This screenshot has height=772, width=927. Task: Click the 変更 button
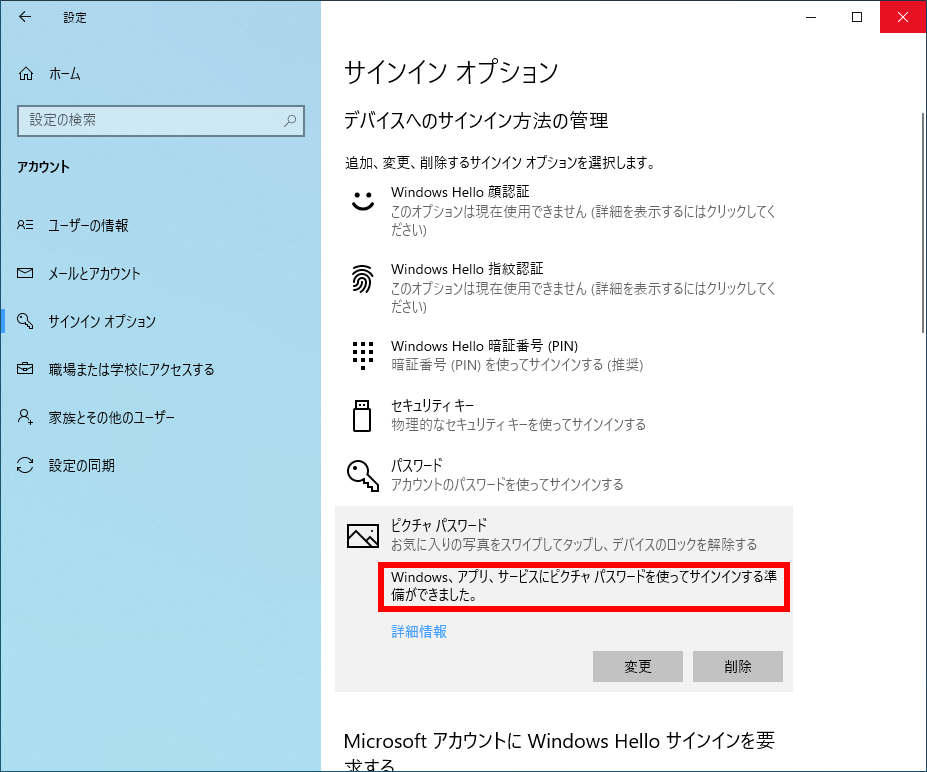pyautogui.click(x=638, y=666)
